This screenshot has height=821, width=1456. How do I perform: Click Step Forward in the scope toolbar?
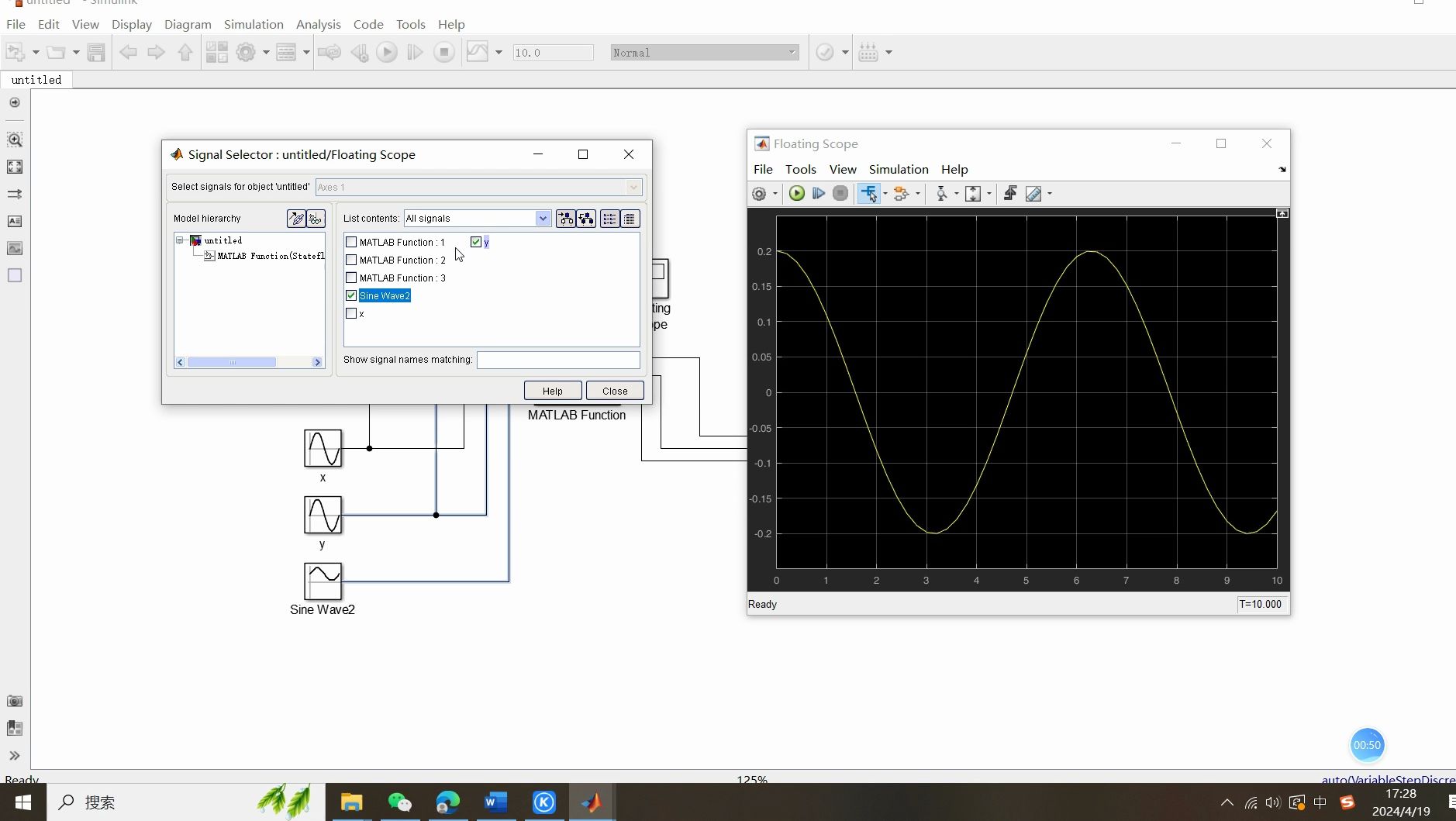818,194
